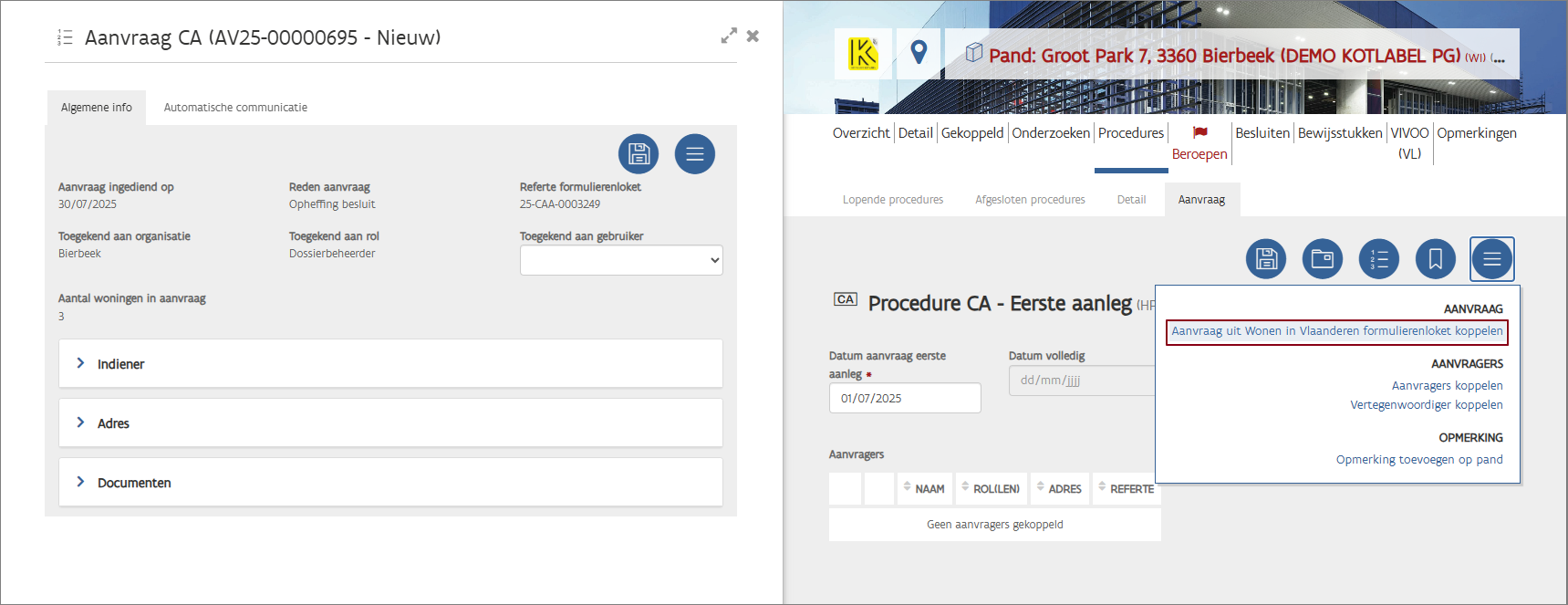
Task: Click the Datum aanvraag eerste aanleg field
Action: tap(904, 398)
